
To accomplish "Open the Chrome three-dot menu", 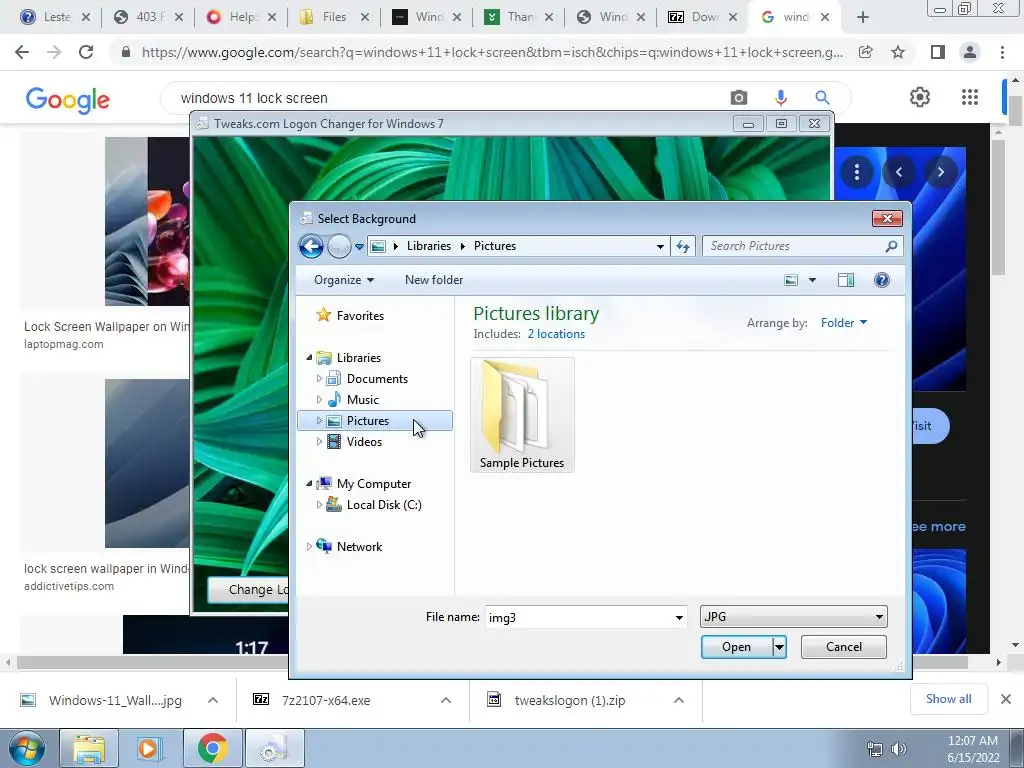I will (x=1002, y=52).
